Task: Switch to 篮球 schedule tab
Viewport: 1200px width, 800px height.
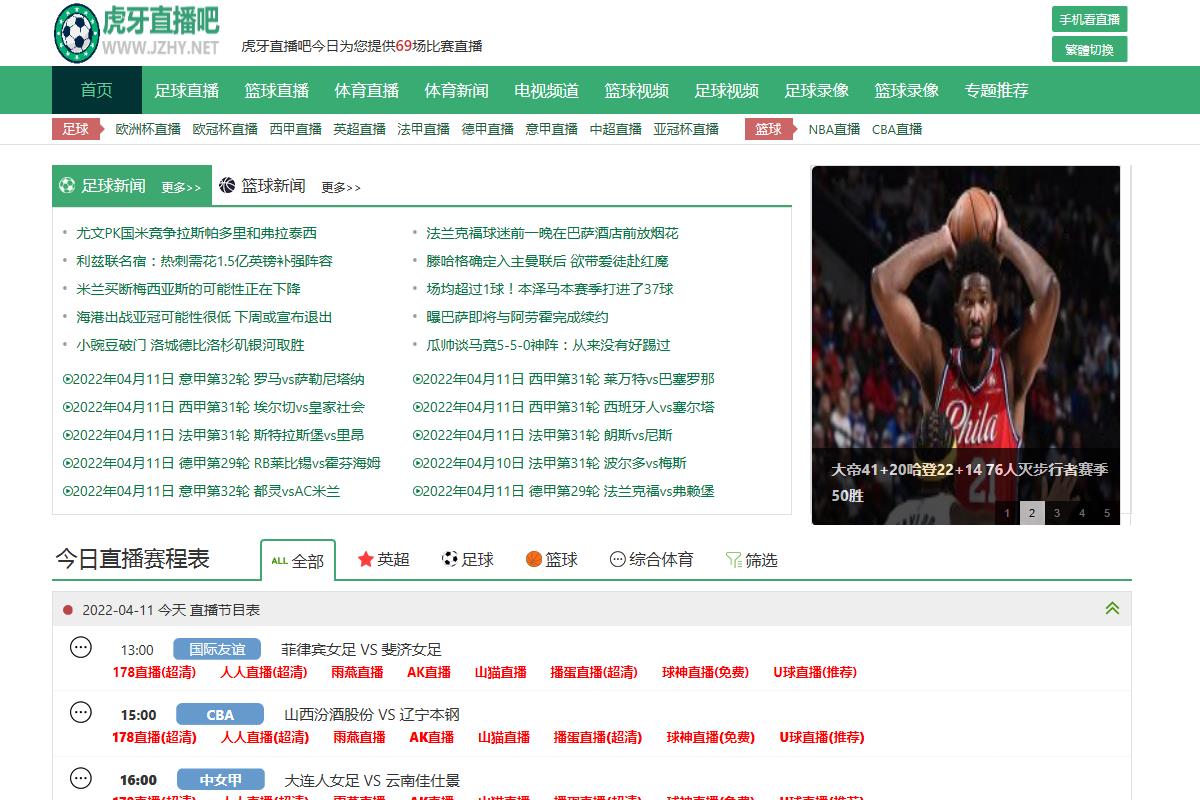Action: pyautogui.click(x=552, y=559)
